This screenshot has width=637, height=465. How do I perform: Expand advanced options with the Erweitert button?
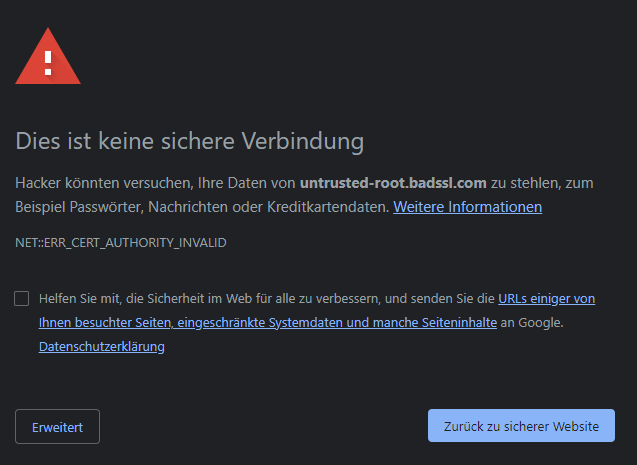[57, 427]
